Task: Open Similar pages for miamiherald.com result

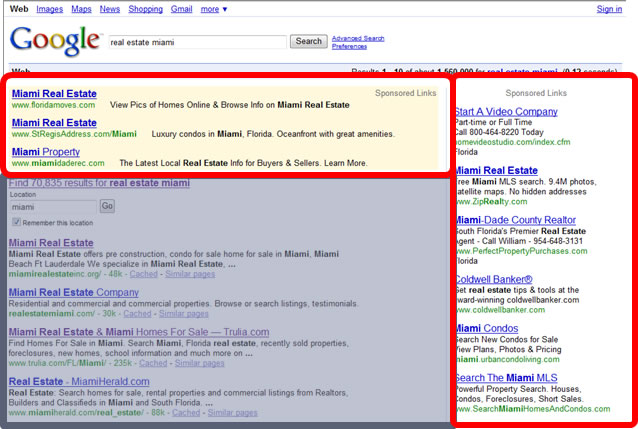Action: tap(232, 412)
